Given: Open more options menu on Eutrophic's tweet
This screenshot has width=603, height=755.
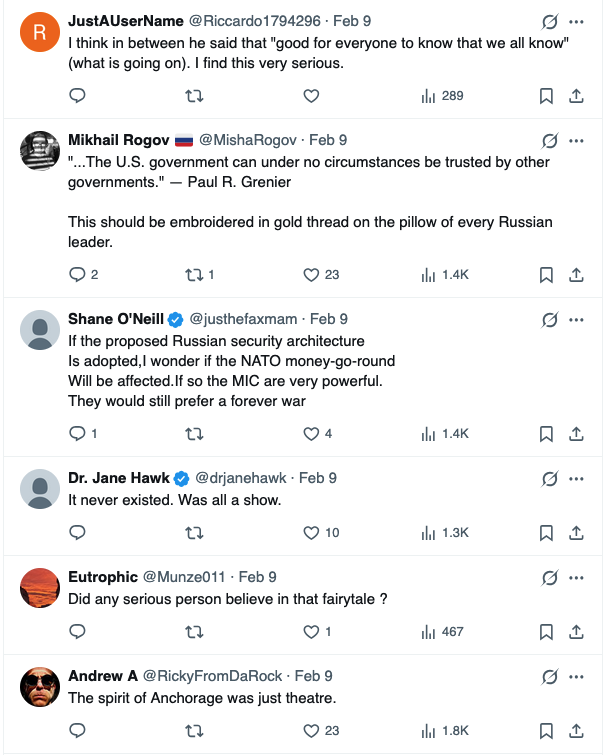Looking at the screenshot, I should click(x=576, y=577).
